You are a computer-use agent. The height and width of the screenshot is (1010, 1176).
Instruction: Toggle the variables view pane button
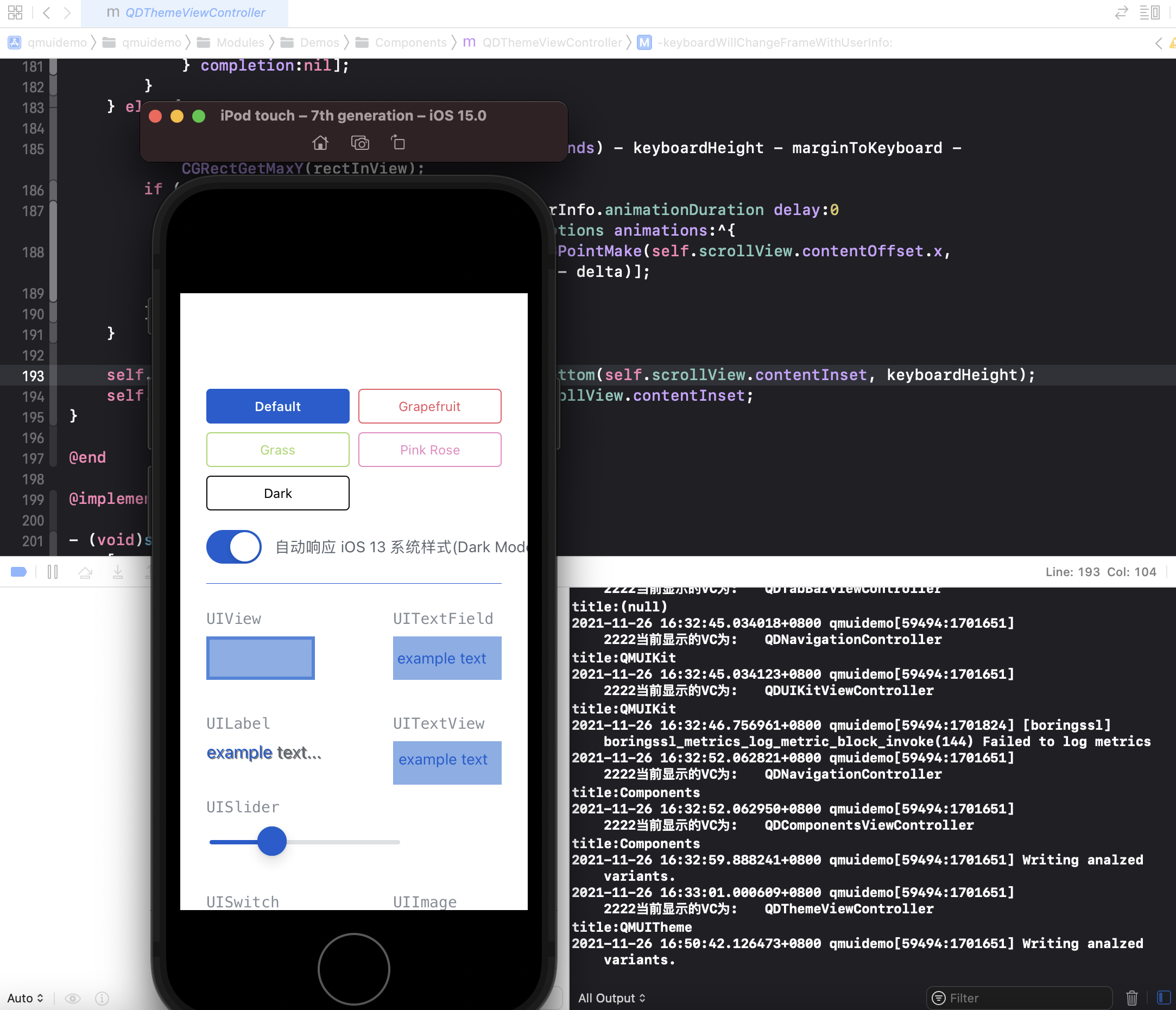pyautogui.click(x=1163, y=998)
